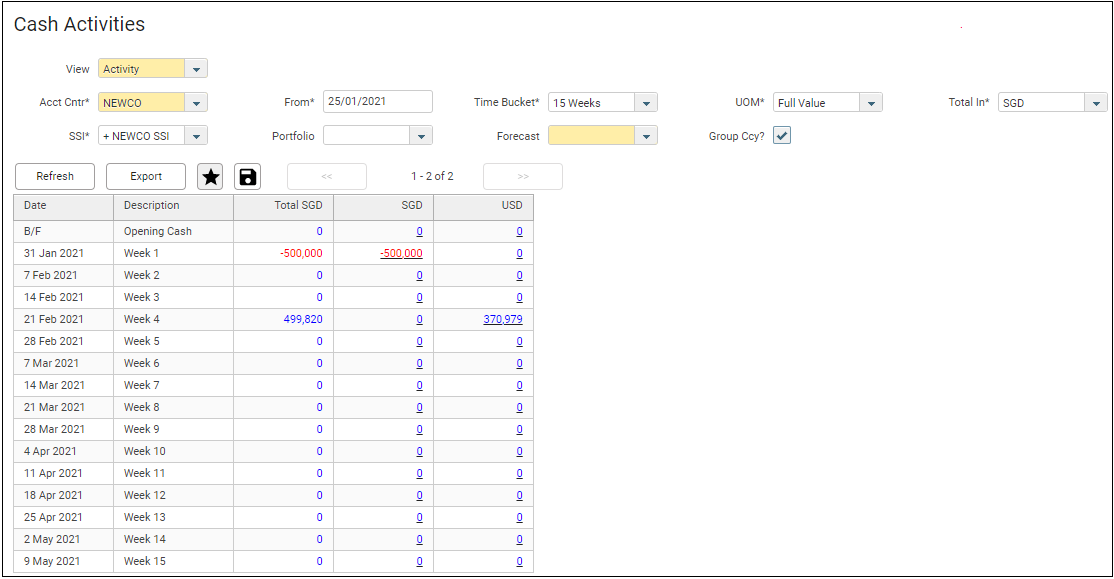Expand the Acct Cntr dropdown arrow
Viewport: 1114px width, 579px height.
[196, 103]
